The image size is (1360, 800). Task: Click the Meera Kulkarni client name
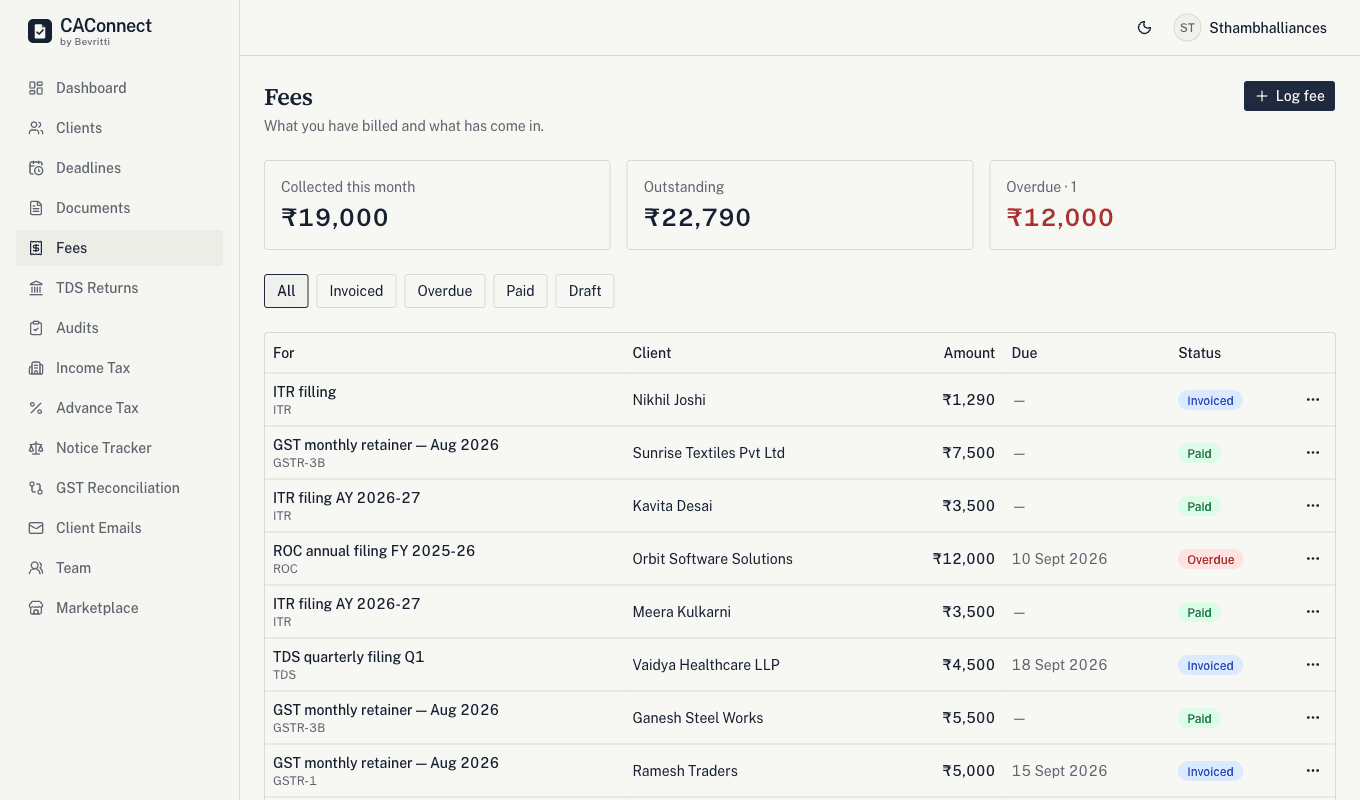click(x=682, y=612)
